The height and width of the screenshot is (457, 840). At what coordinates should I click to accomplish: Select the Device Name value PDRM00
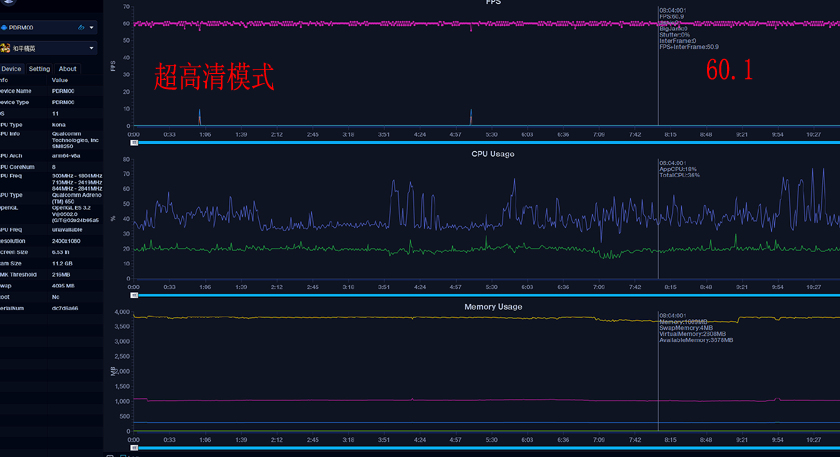click(63, 91)
